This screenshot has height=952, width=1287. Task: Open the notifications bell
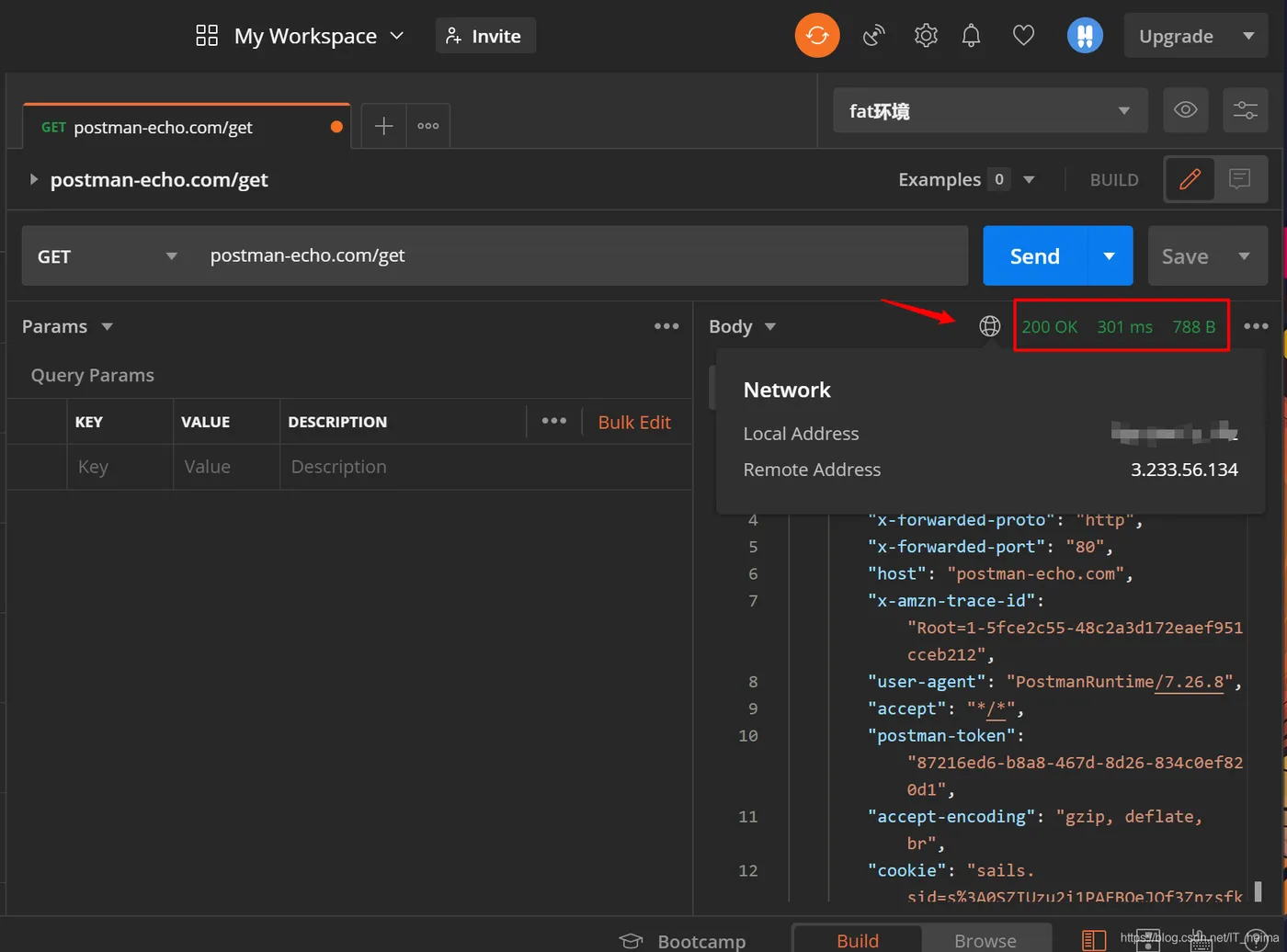coord(971,36)
